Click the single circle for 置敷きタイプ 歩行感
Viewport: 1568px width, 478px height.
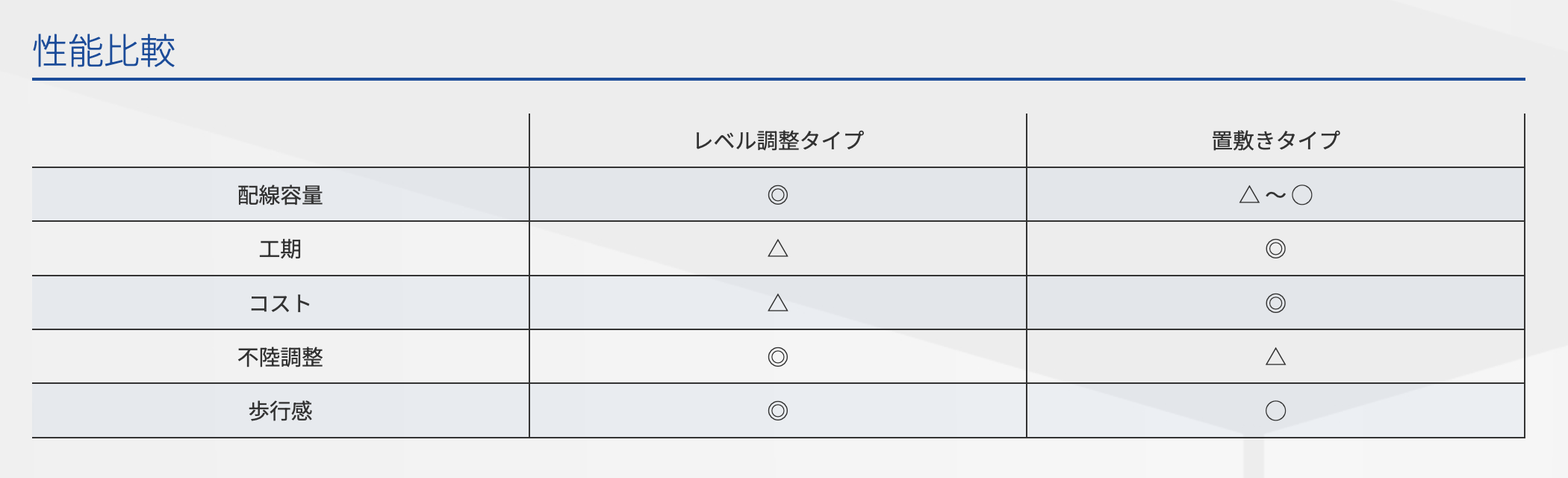1275,411
